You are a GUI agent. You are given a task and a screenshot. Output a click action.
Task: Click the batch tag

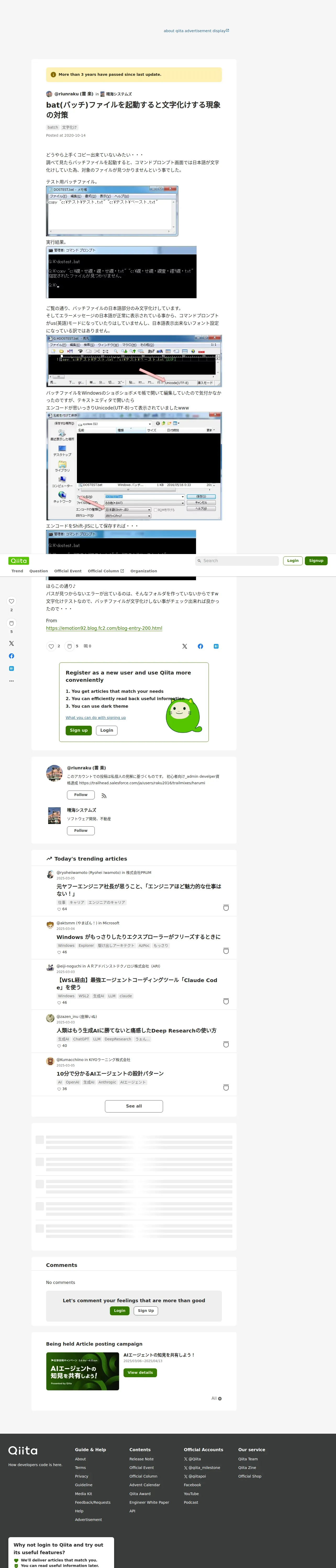tap(53, 127)
